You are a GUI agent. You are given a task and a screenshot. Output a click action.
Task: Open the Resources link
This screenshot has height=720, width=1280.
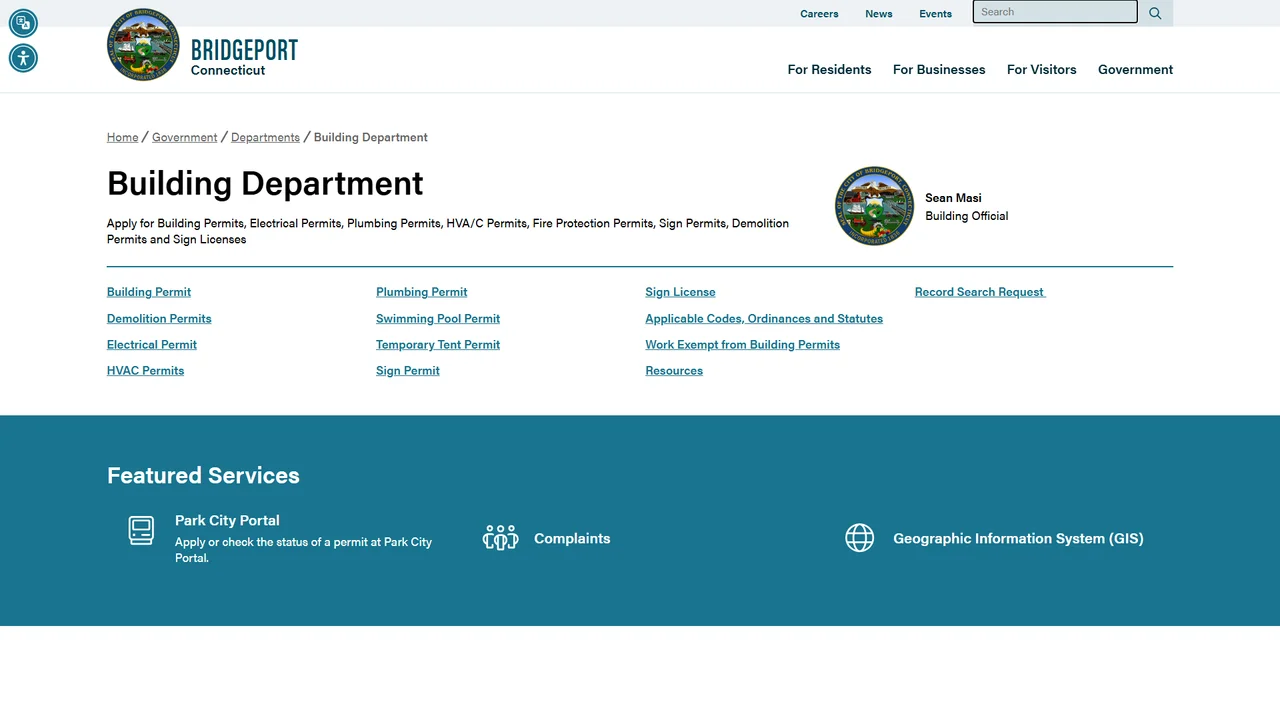click(674, 370)
